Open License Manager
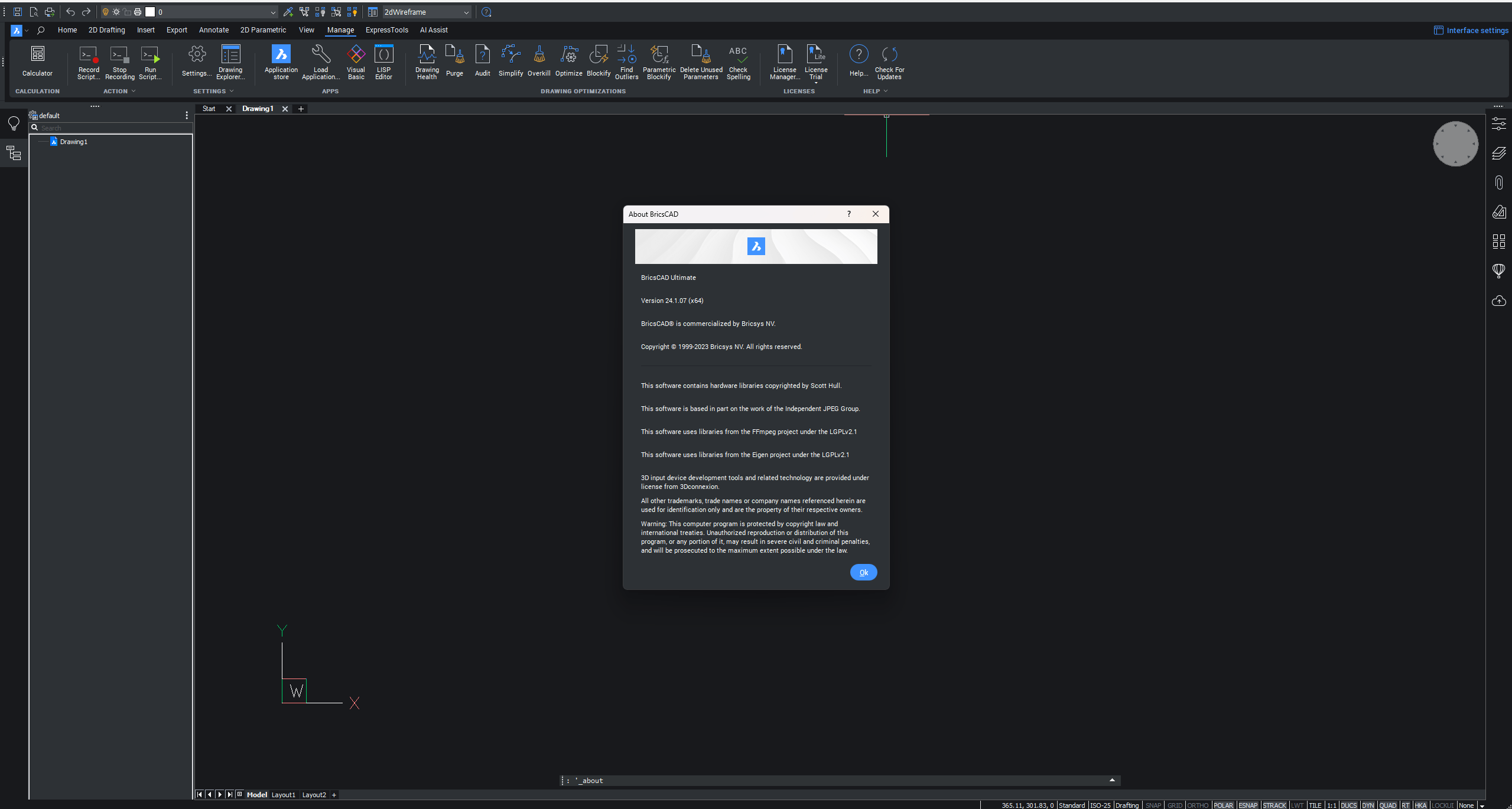This screenshot has width=1512, height=809. coord(785,63)
